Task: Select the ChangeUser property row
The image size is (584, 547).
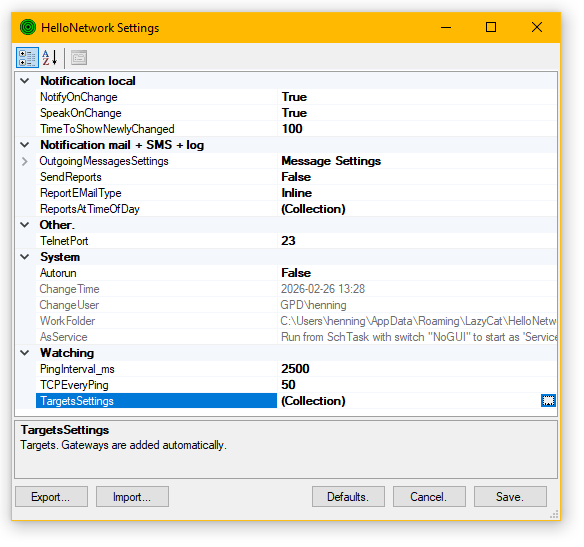Action: [296, 305]
